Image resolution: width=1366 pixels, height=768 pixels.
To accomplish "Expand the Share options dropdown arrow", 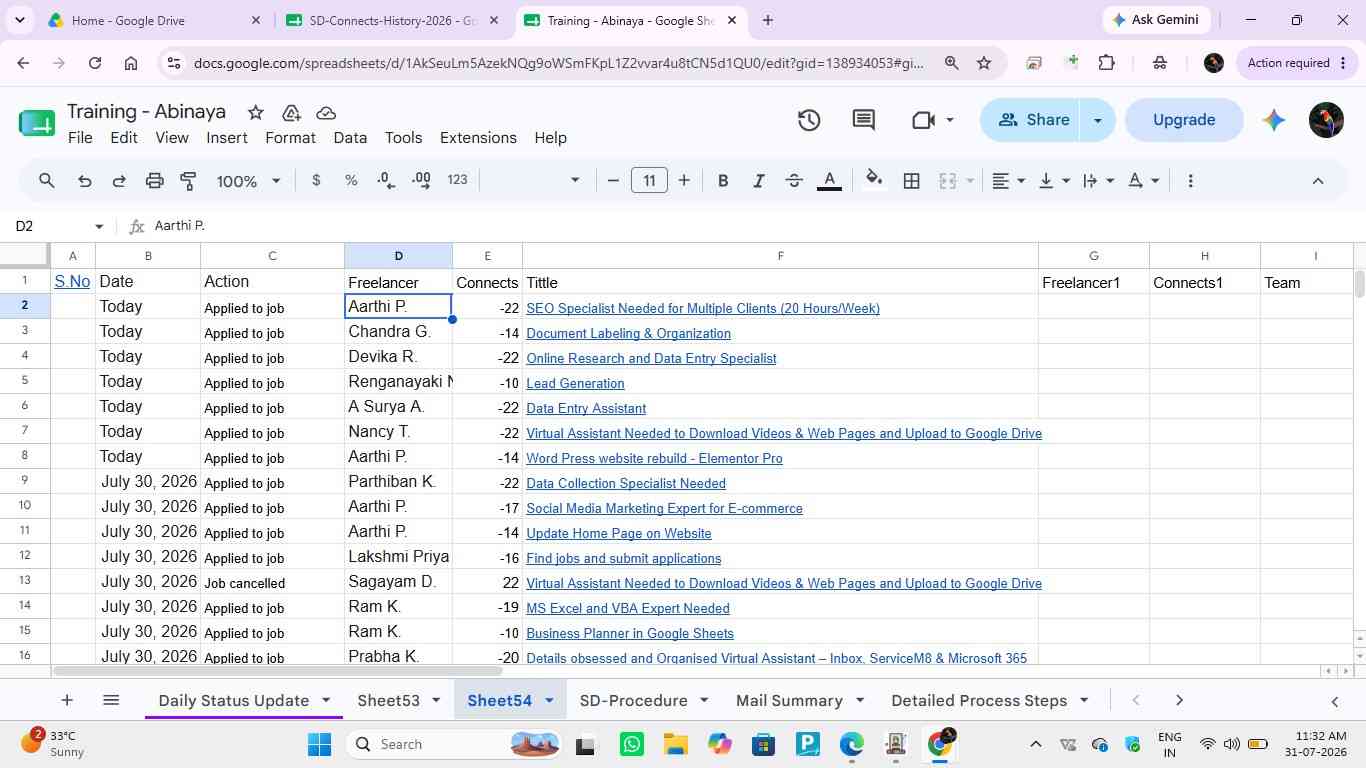I will click(x=1097, y=120).
